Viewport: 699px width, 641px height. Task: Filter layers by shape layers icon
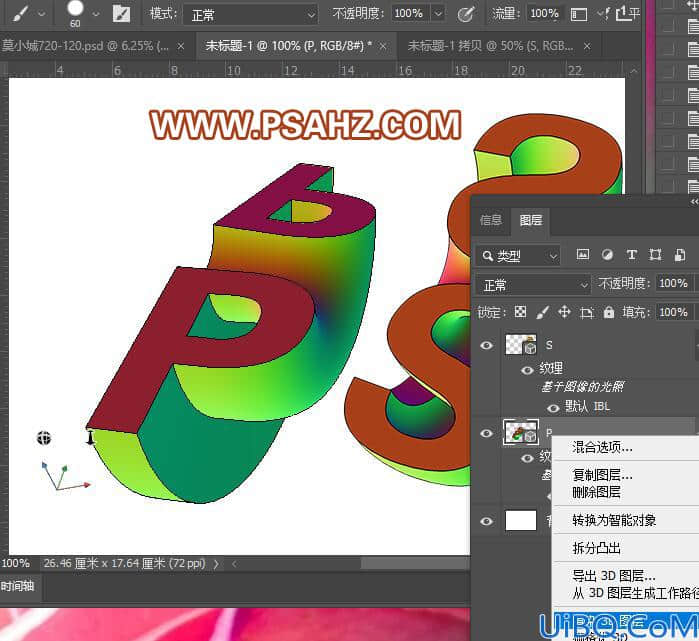click(655, 255)
